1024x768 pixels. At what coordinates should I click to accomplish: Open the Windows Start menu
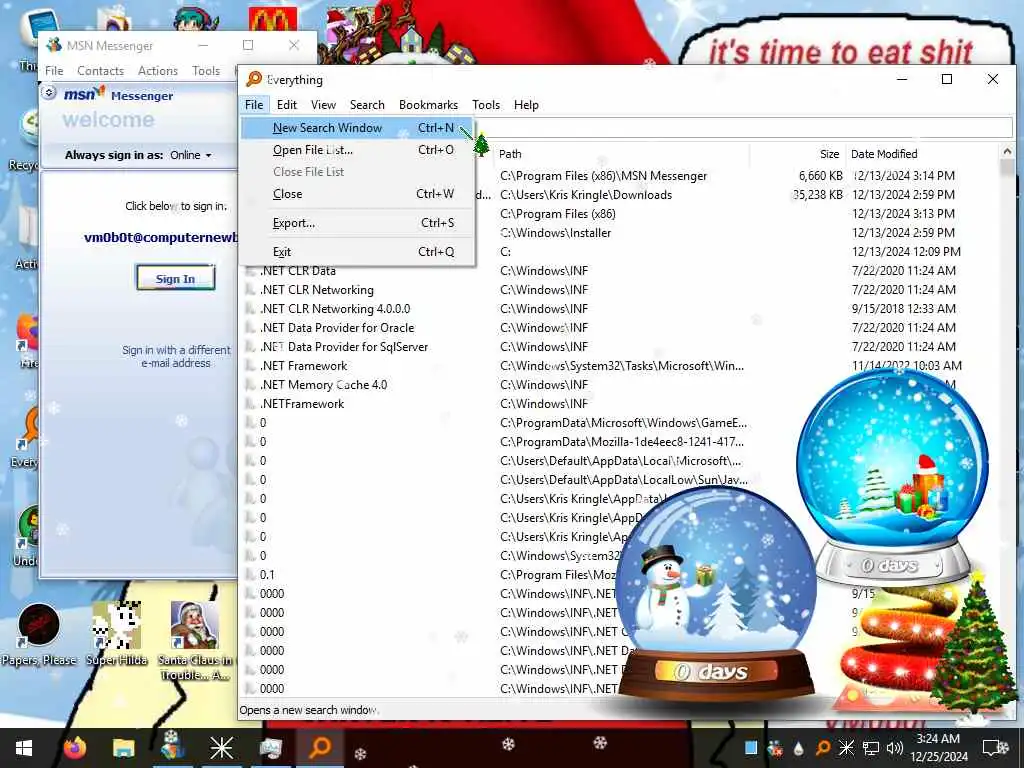tap(24, 748)
